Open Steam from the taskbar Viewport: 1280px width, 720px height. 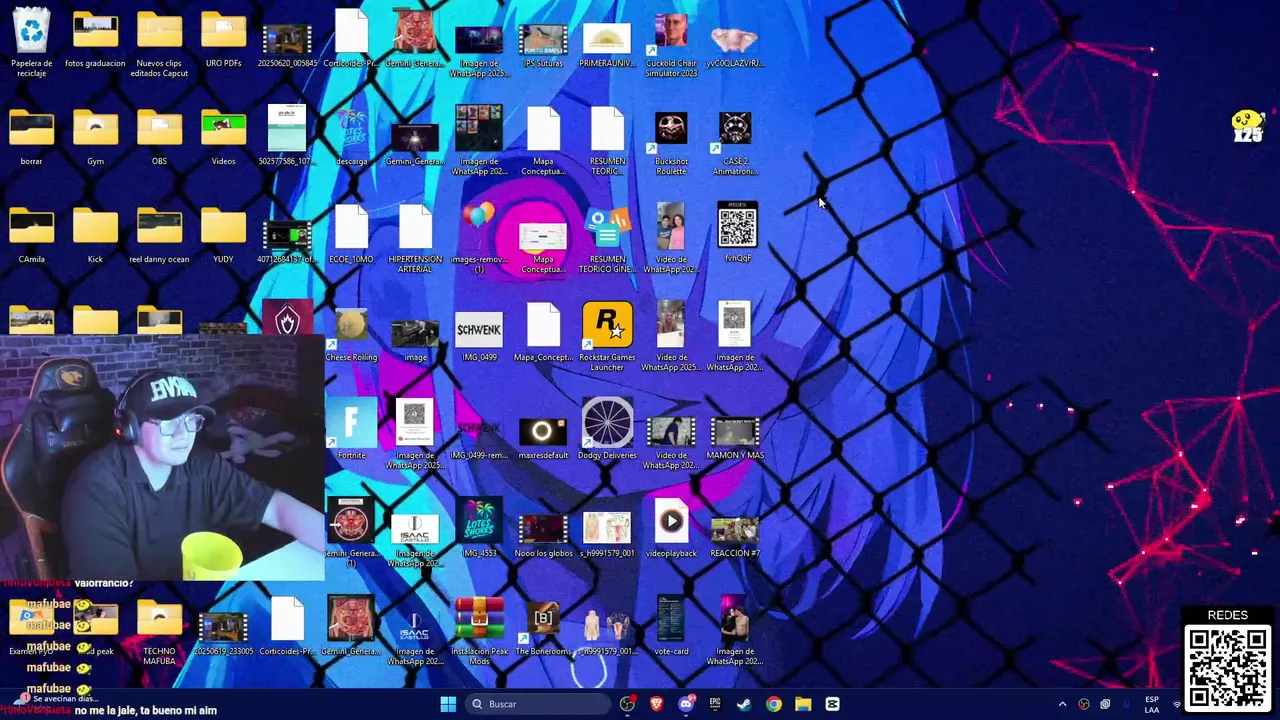tap(744, 704)
